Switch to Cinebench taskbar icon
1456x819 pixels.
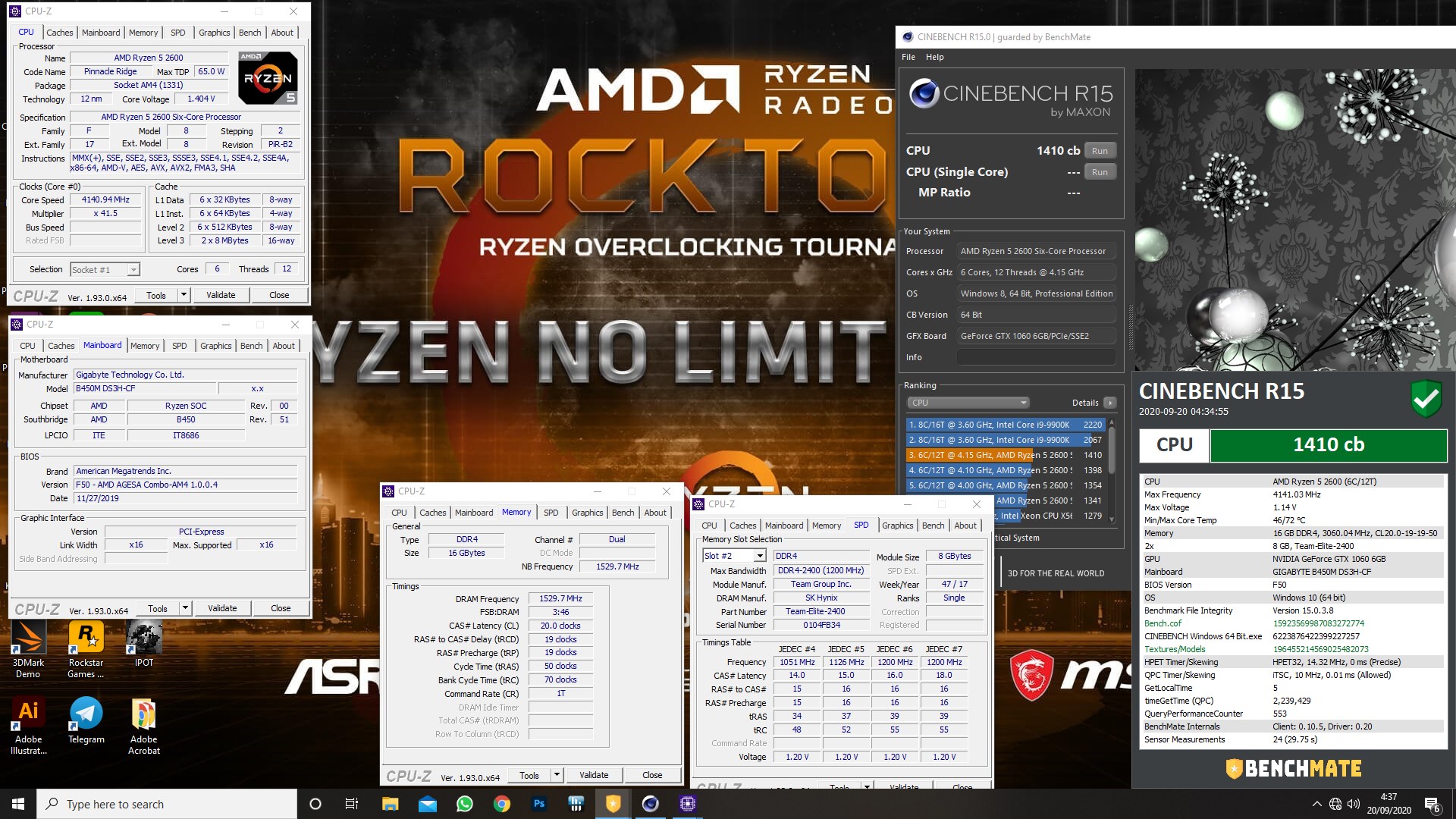[650, 804]
